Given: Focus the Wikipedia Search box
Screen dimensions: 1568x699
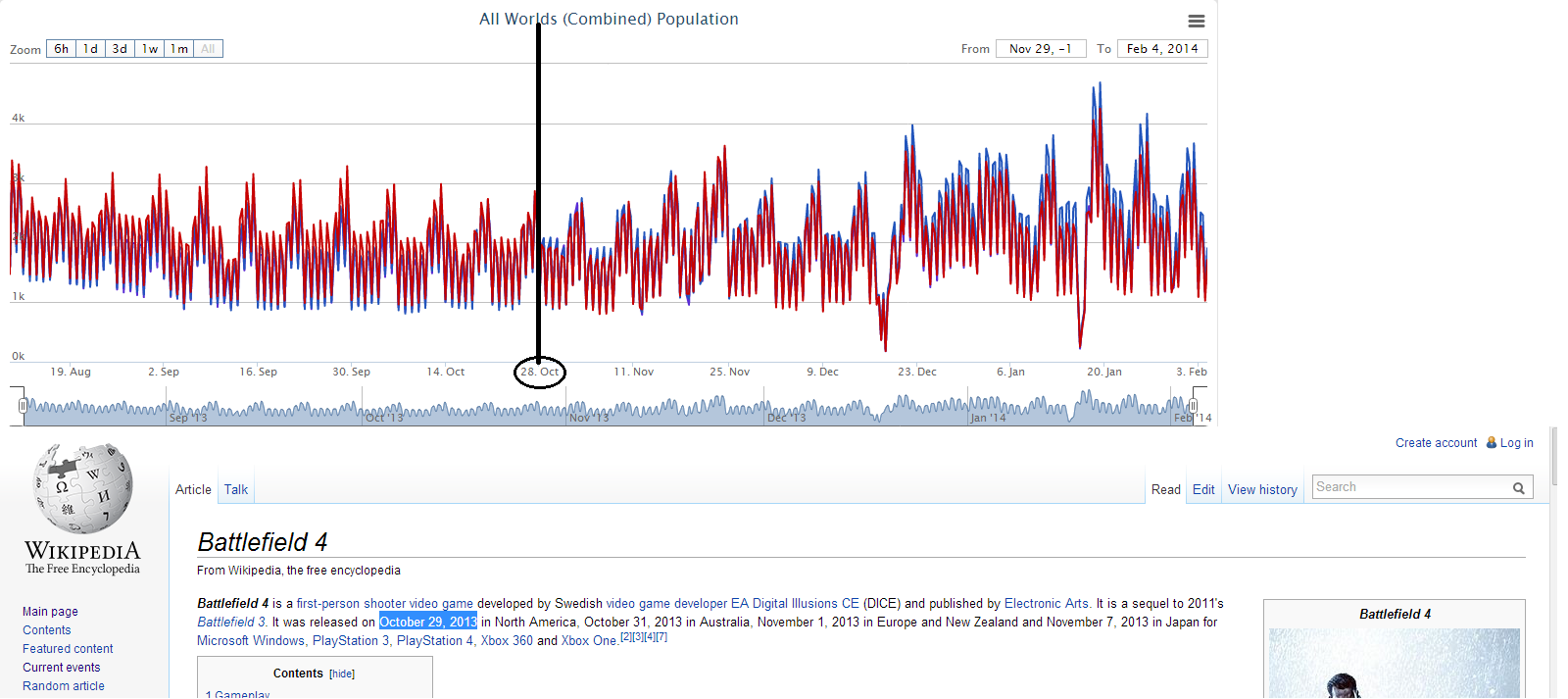Looking at the screenshot, I should pos(1411,487).
